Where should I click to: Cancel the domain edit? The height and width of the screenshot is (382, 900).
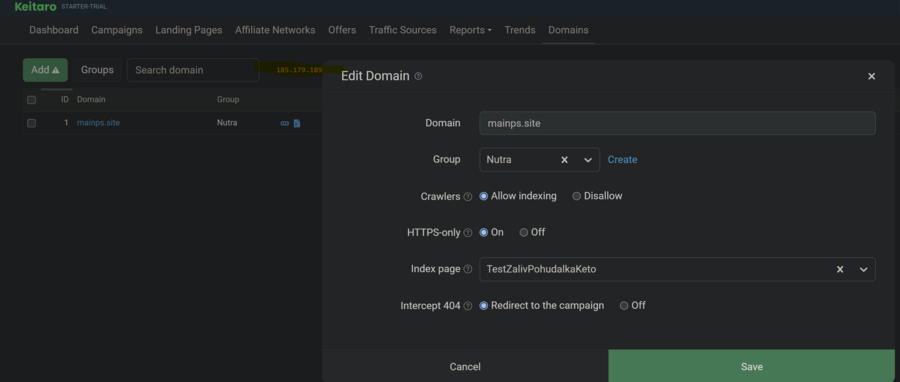465,367
